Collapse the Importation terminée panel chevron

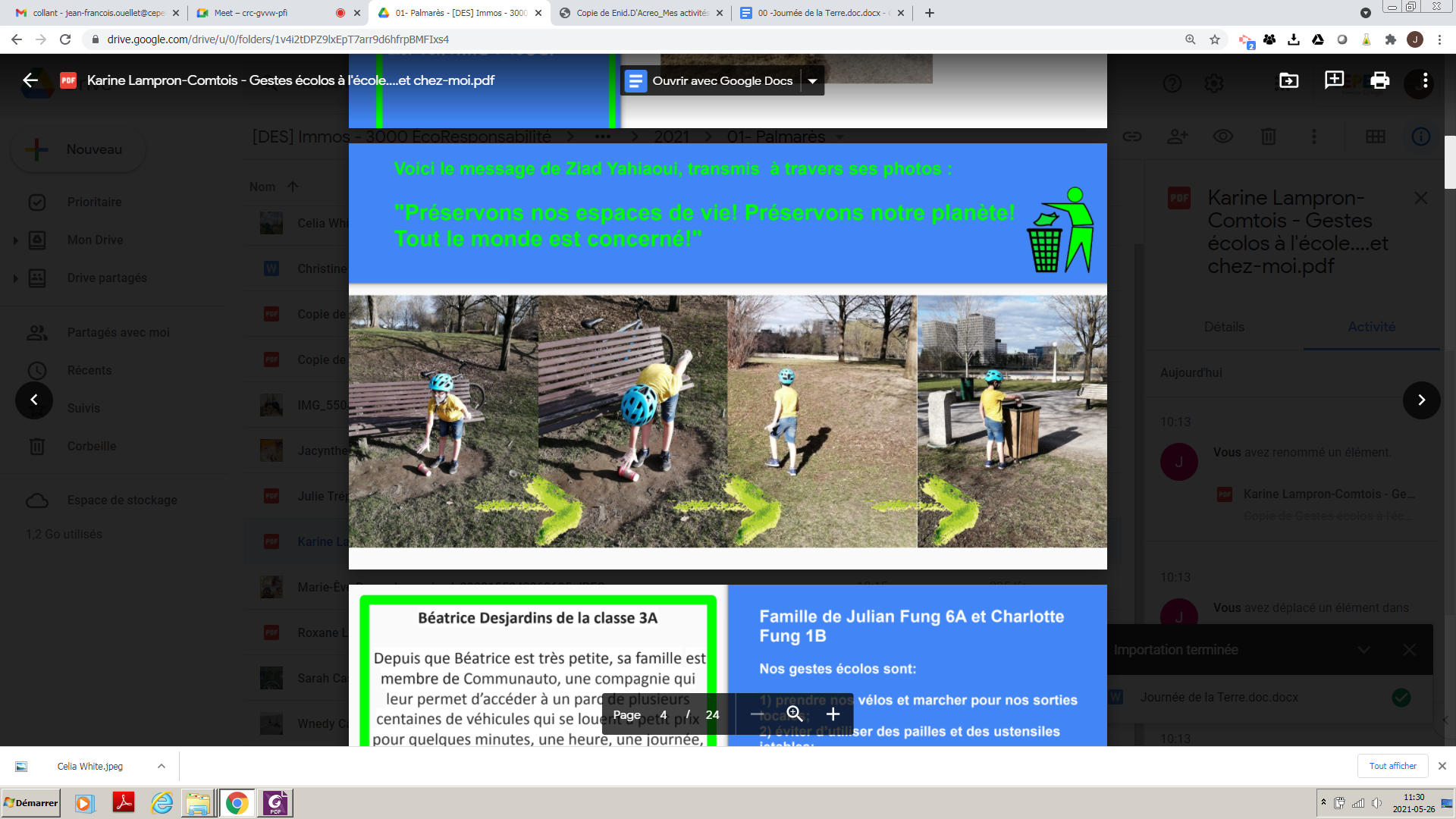pos(1363,650)
